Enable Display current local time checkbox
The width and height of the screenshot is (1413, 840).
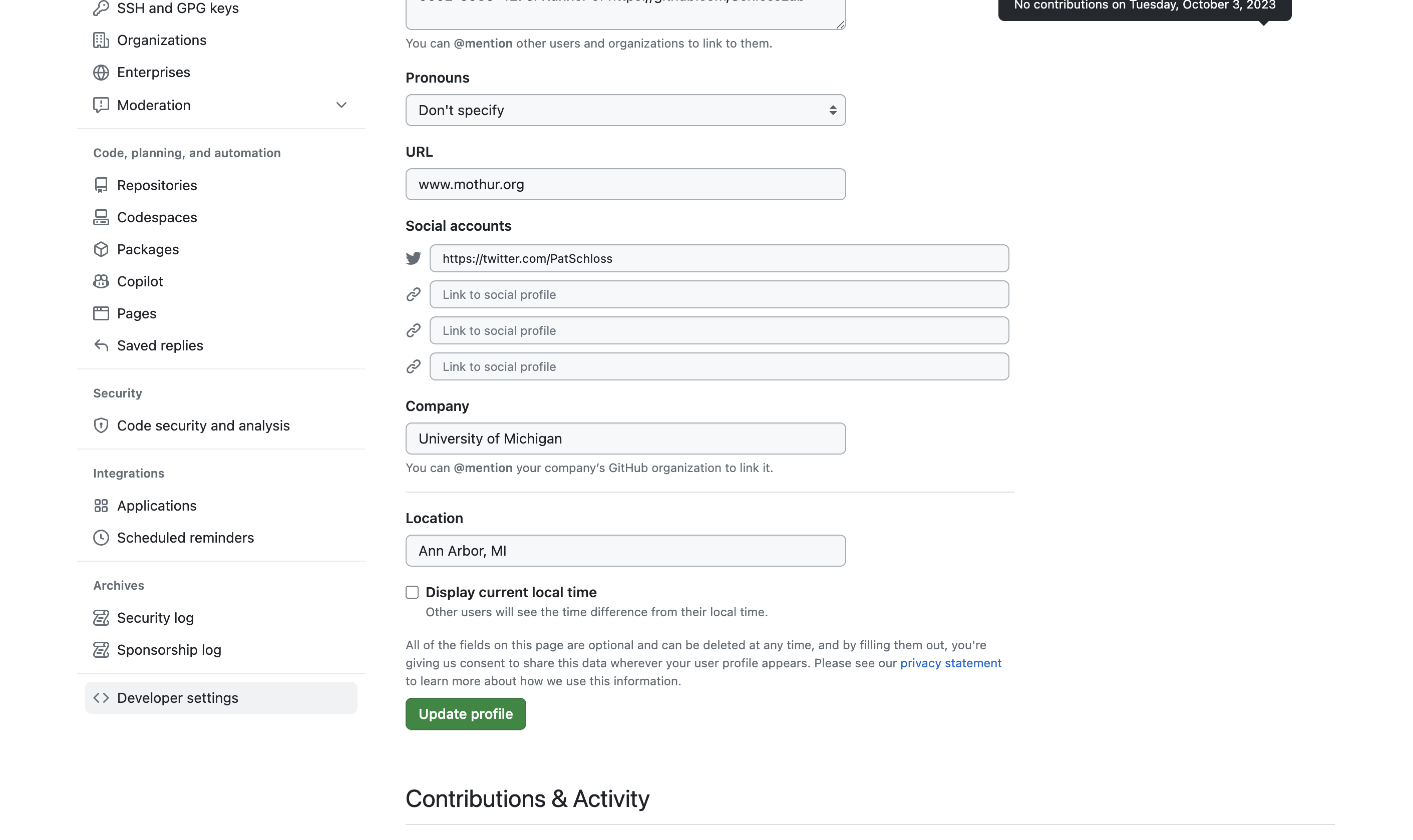[412, 592]
